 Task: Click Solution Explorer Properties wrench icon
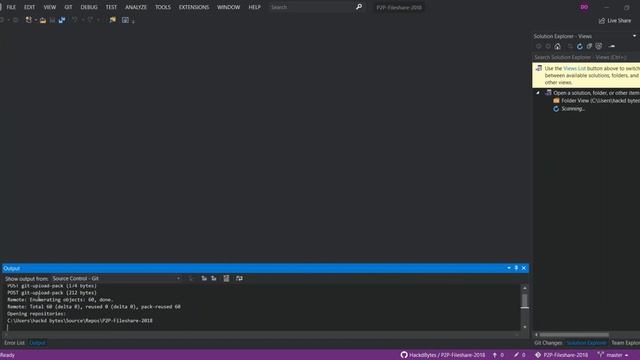pos(611,46)
